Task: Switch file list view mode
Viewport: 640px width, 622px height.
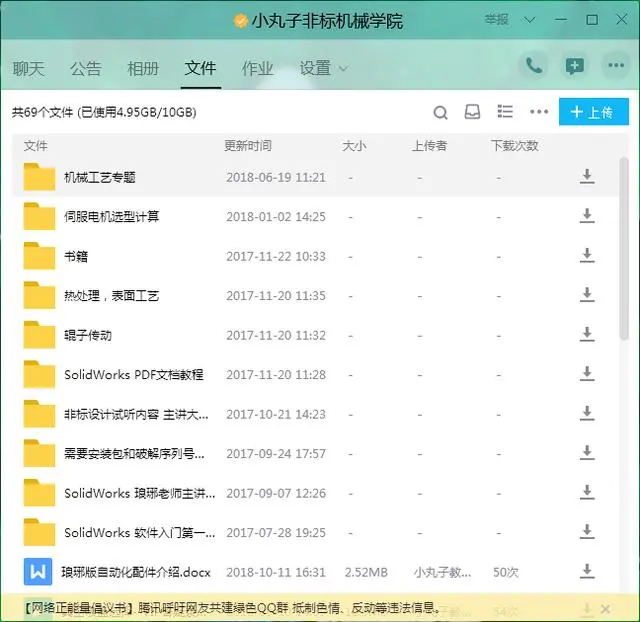Action: pos(505,111)
